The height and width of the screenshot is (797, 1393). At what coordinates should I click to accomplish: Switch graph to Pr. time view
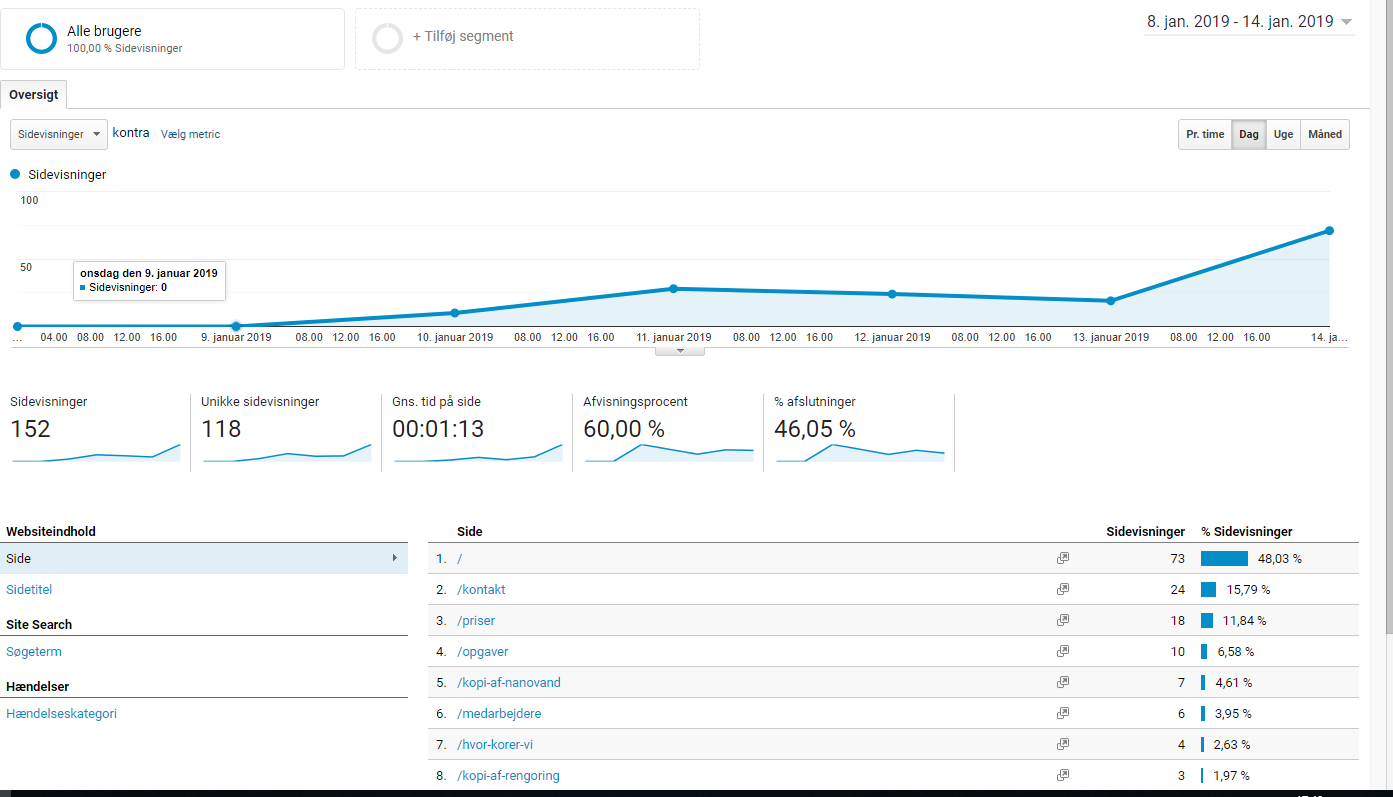[1205, 135]
